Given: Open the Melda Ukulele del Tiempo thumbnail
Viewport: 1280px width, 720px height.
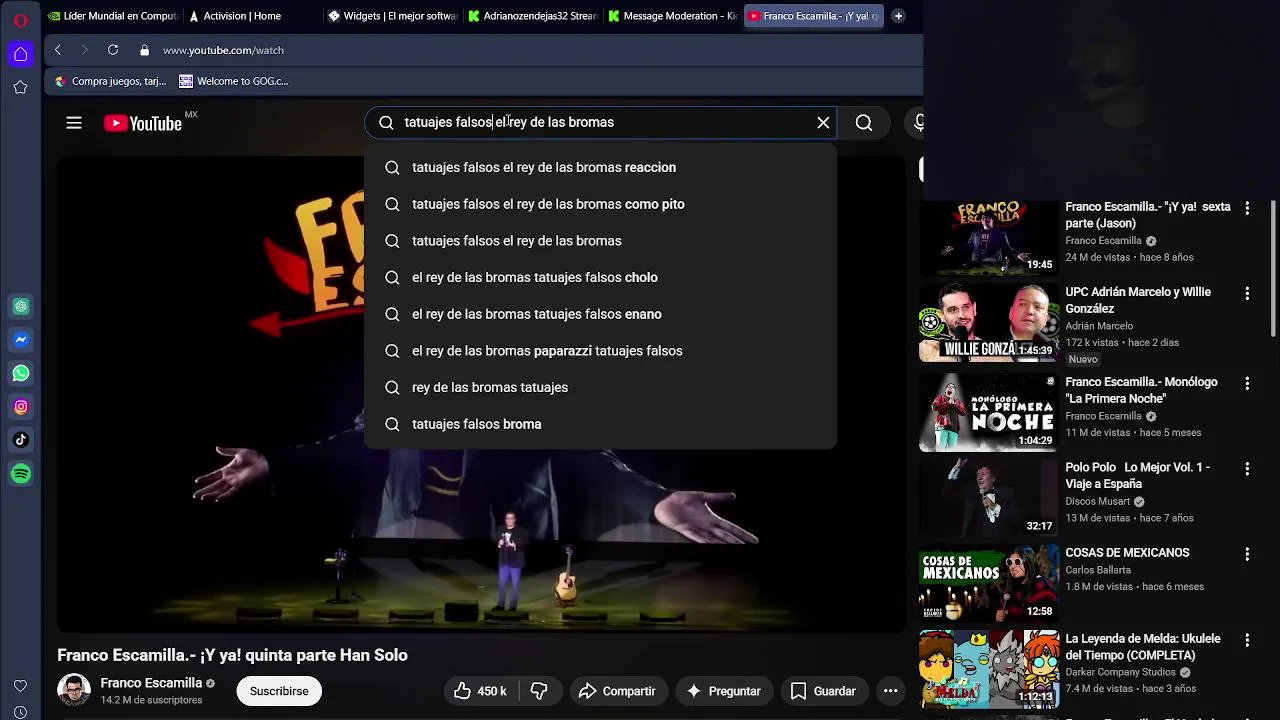Looking at the screenshot, I should 988,668.
